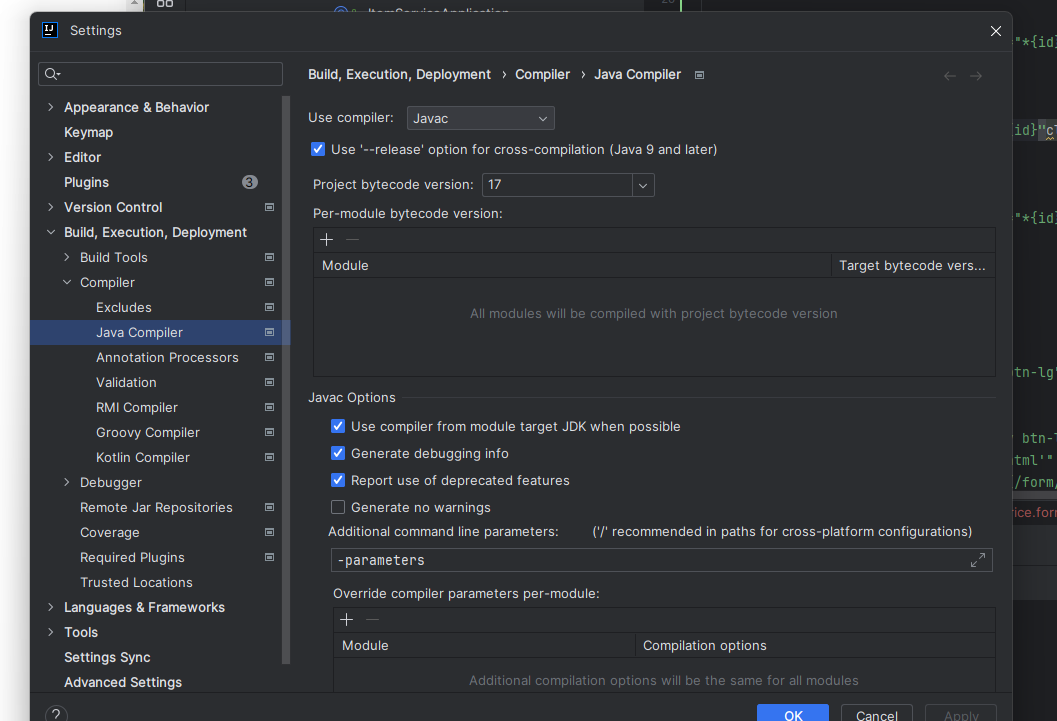1057x721 pixels.
Task: Toggle the '--release' option for cross-compilation
Action: (318, 149)
